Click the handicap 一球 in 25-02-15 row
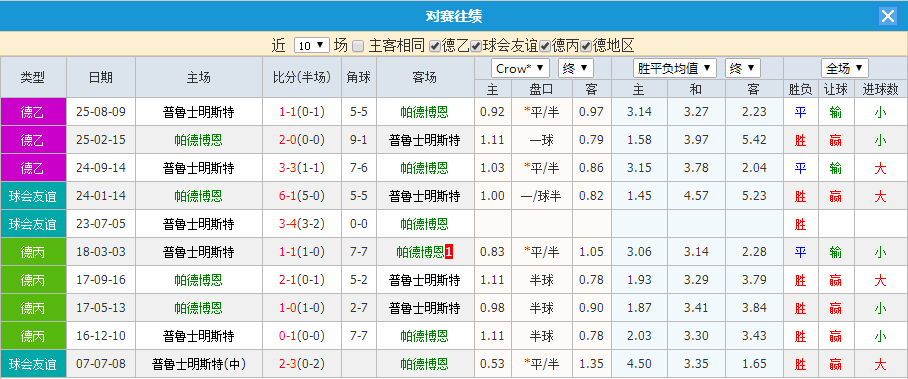The image size is (908, 379). click(541, 140)
